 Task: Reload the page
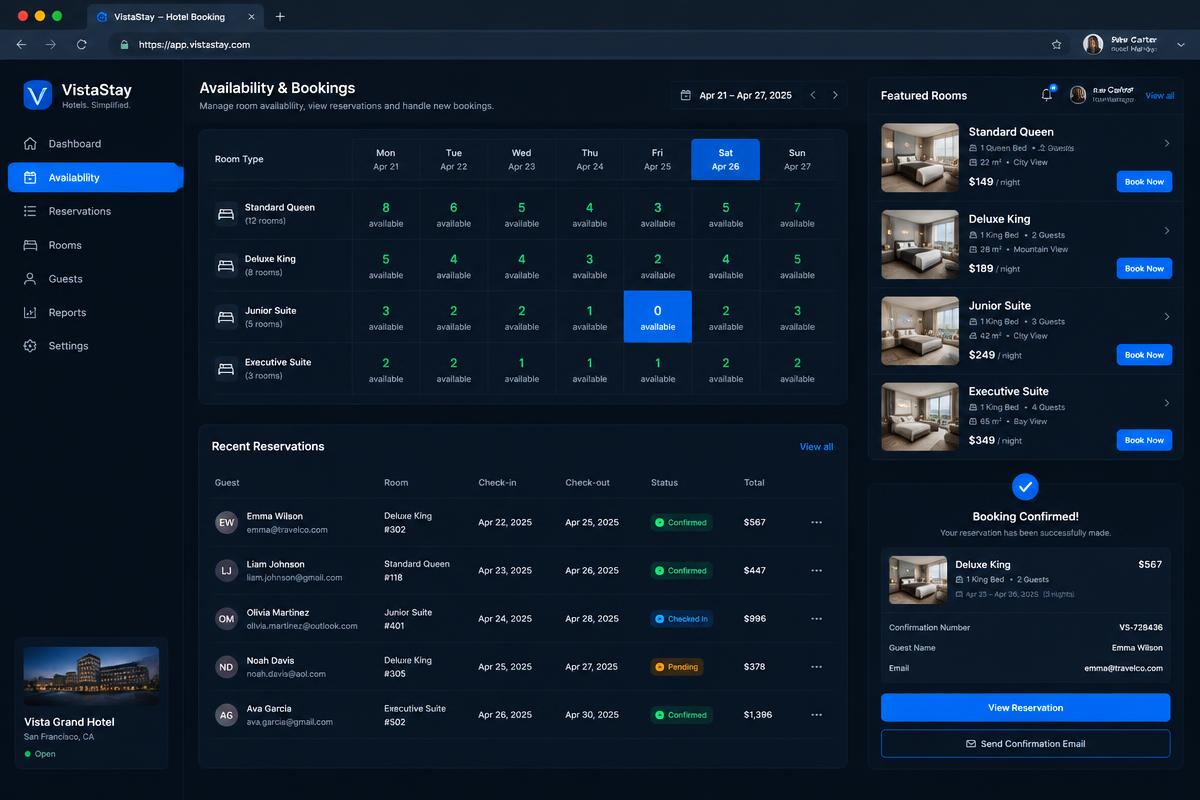[82, 44]
